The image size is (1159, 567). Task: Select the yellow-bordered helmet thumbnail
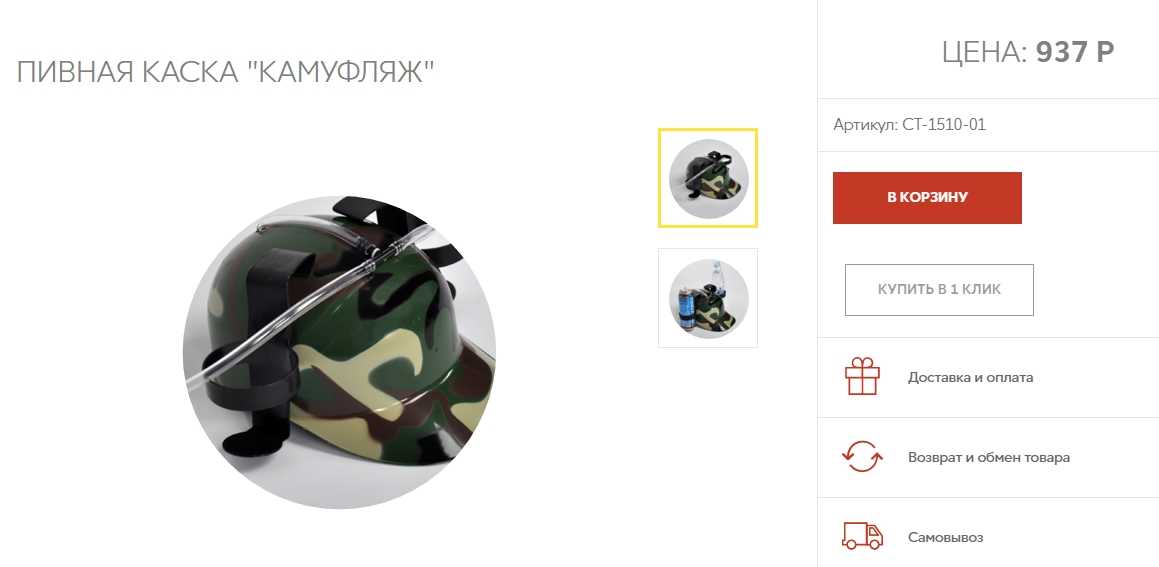pos(708,178)
